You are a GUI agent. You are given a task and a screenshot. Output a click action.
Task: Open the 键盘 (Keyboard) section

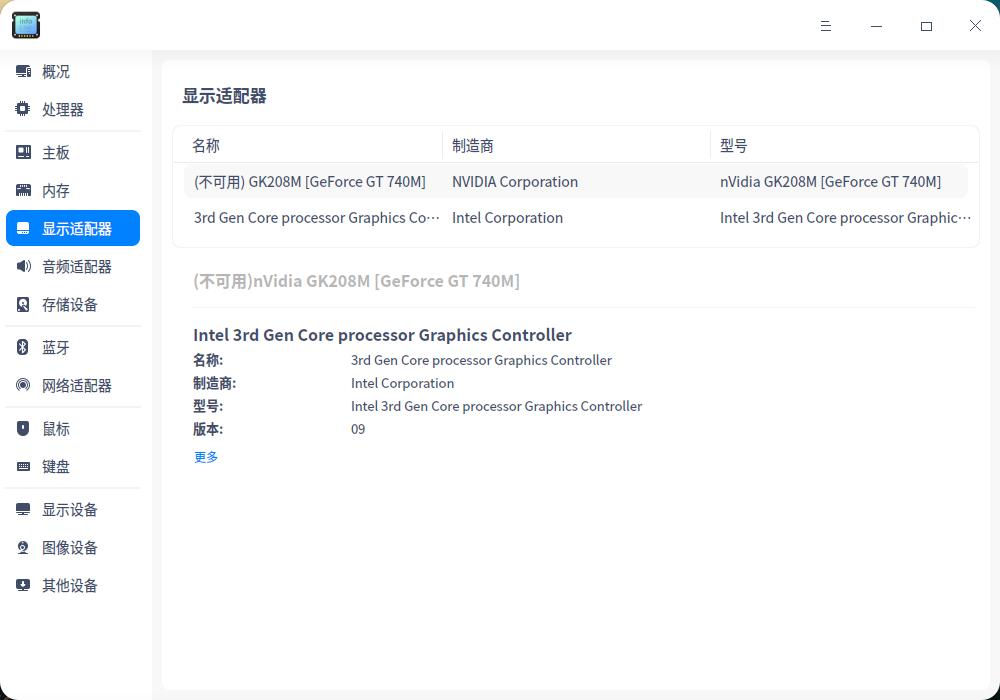(56, 466)
